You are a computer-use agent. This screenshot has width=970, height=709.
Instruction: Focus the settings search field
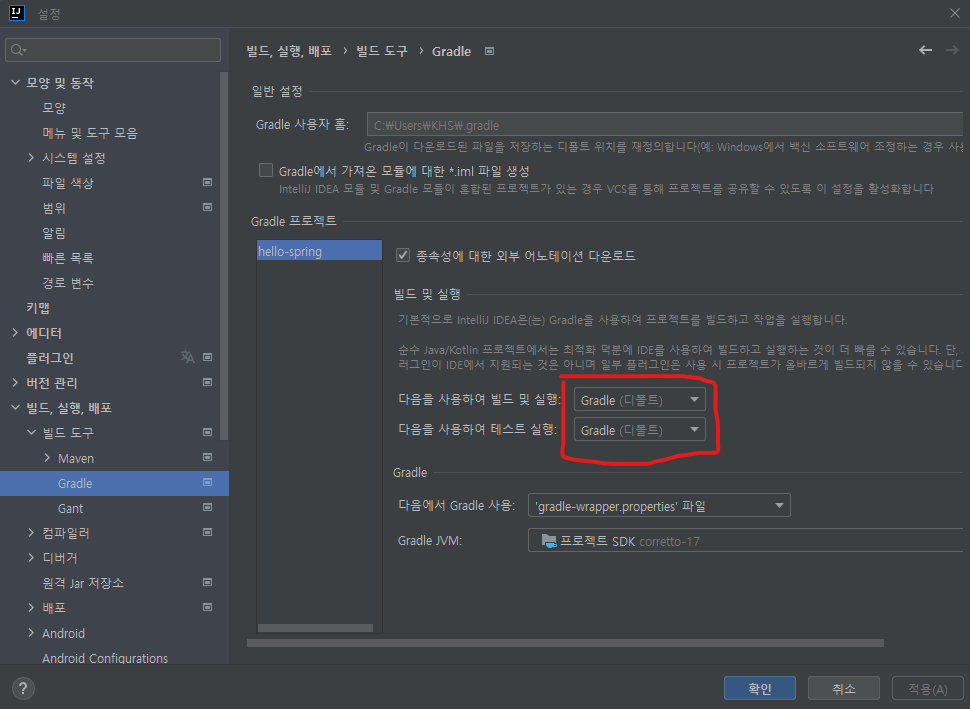pos(113,50)
